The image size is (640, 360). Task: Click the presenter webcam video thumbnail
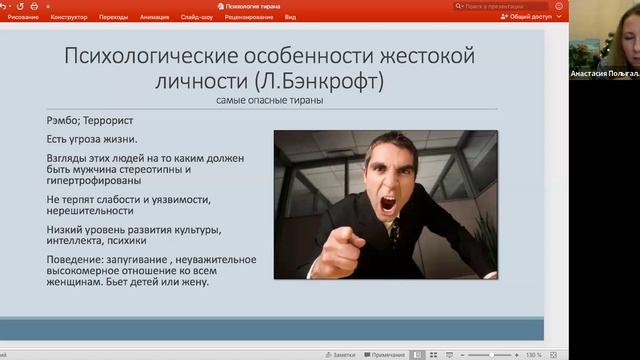click(604, 40)
